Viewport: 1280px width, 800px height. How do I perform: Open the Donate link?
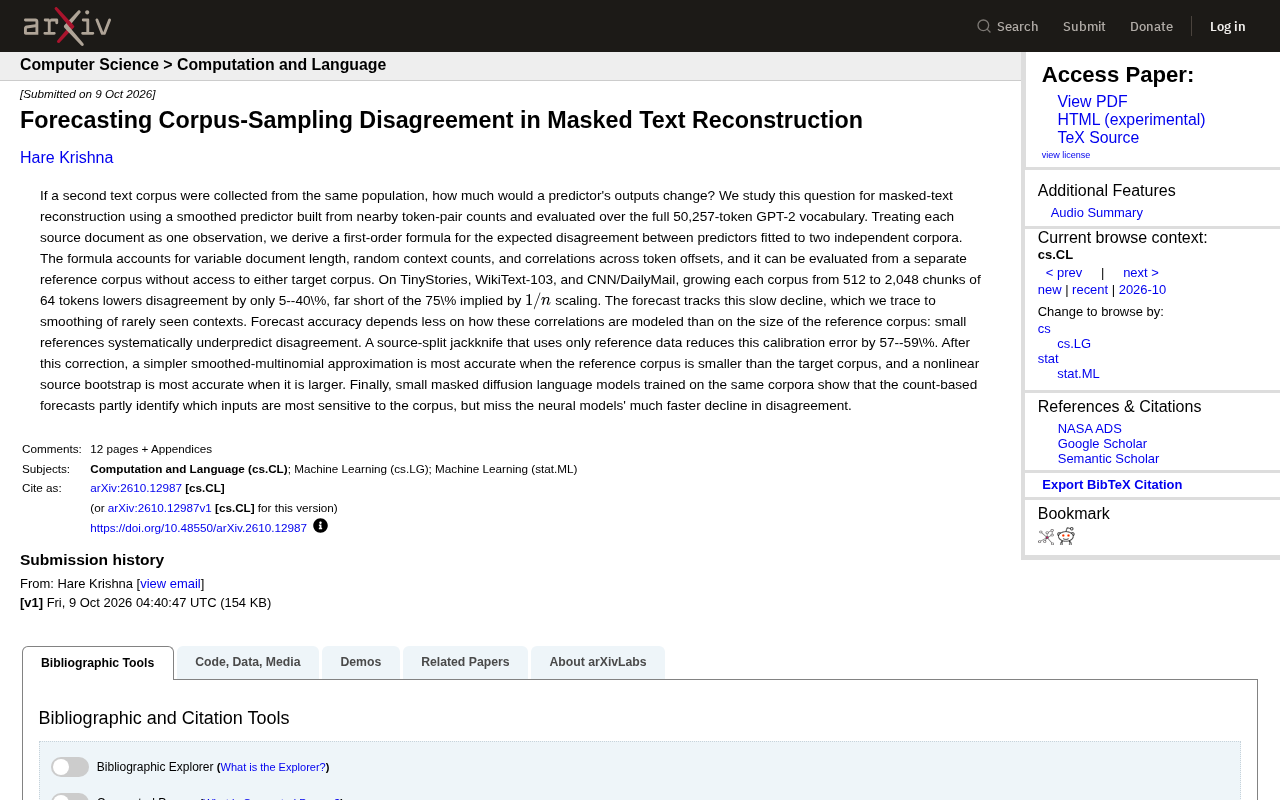coord(1151,26)
